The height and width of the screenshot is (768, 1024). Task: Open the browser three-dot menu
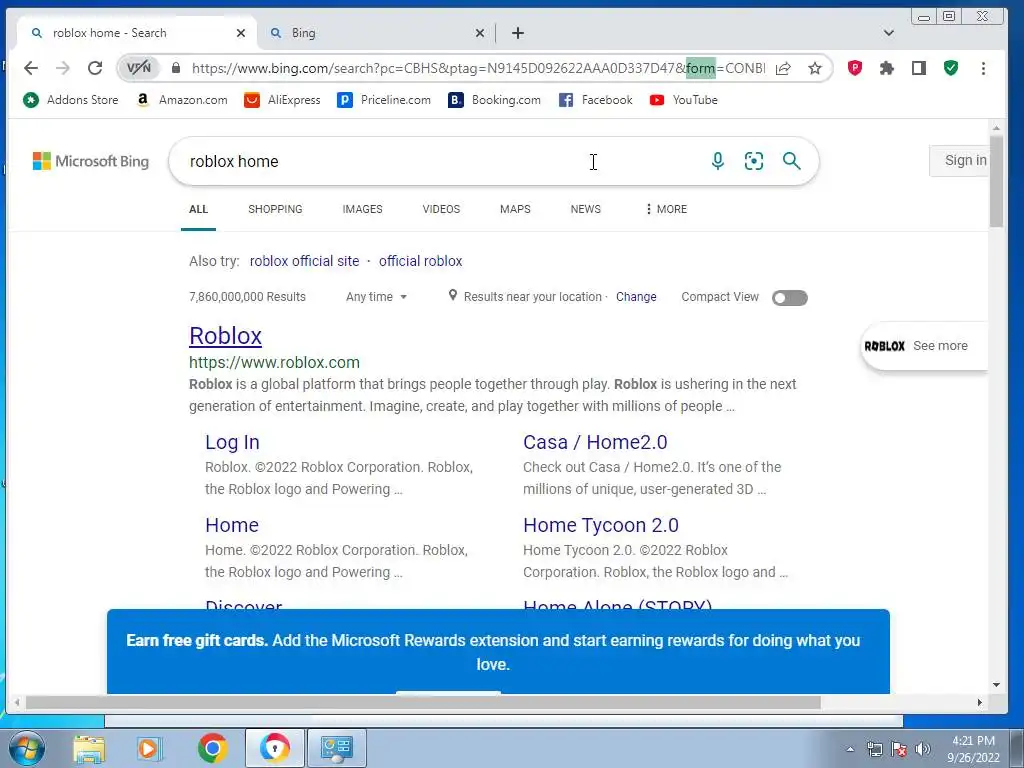[x=983, y=68]
